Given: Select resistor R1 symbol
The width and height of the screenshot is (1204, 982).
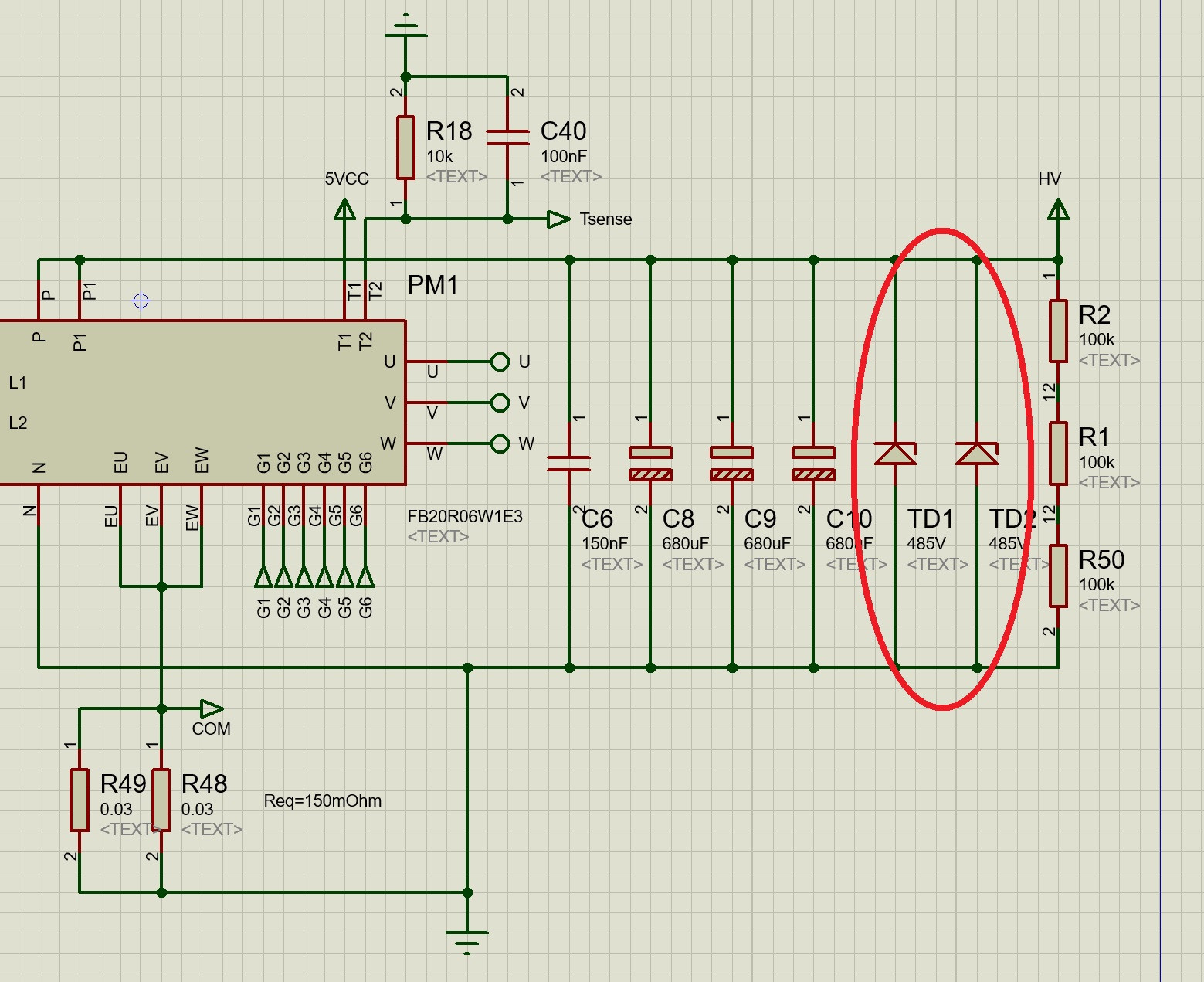Looking at the screenshot, I should pyautogui.click(x=1058, y=454).
